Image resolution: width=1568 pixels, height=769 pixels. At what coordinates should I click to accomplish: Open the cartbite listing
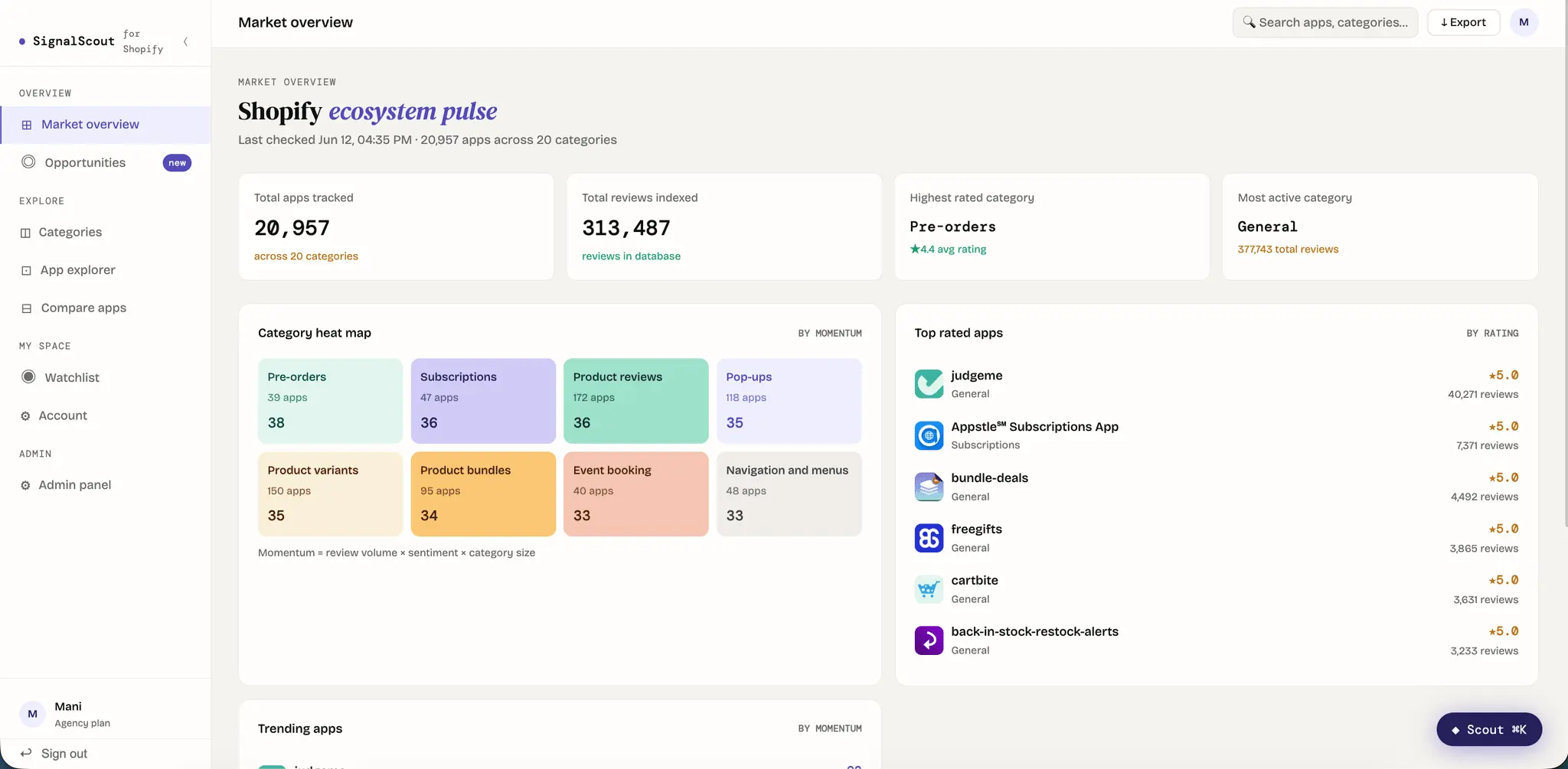coord(974,581)
